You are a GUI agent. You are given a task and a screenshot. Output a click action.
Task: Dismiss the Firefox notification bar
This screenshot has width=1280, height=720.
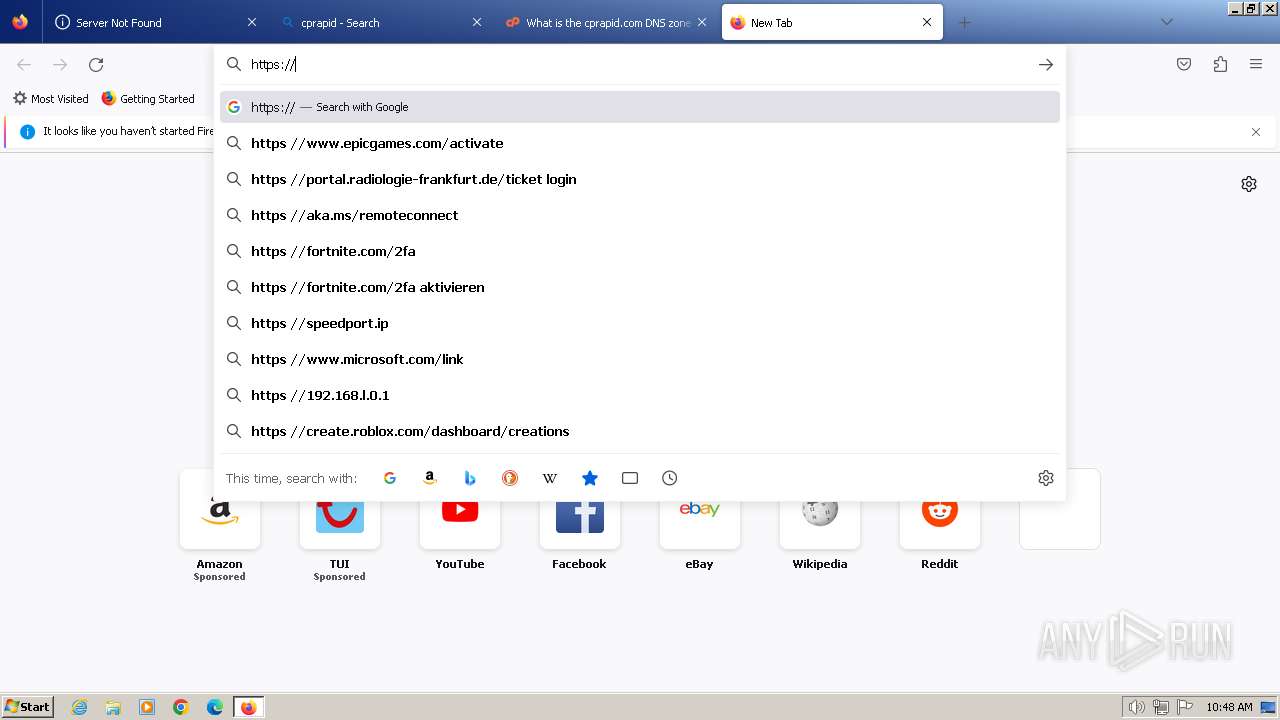coord(1256,132)
